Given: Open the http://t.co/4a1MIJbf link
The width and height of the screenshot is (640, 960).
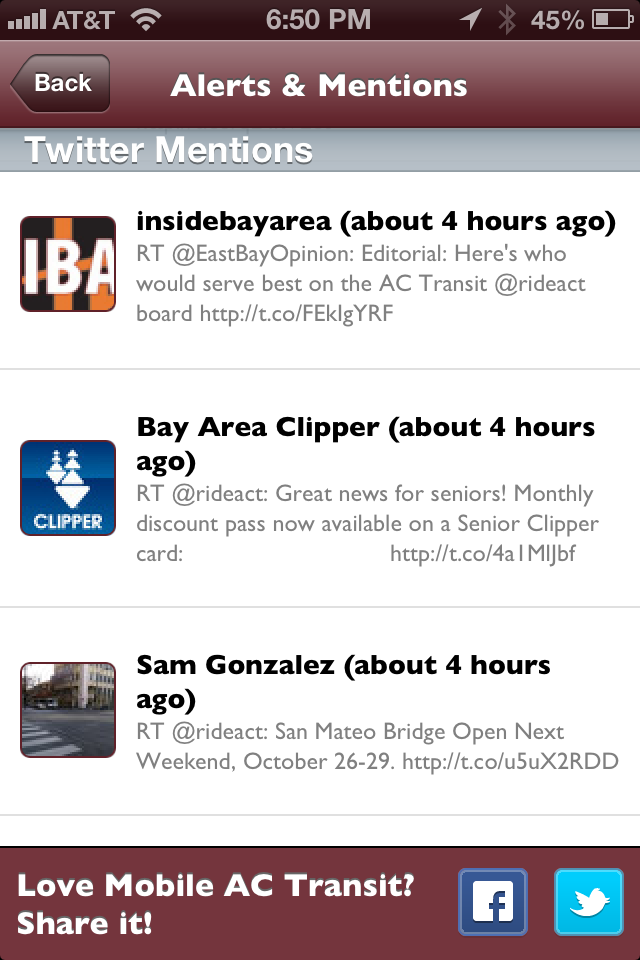Looking at the screenshot, I should click(483, 553).
